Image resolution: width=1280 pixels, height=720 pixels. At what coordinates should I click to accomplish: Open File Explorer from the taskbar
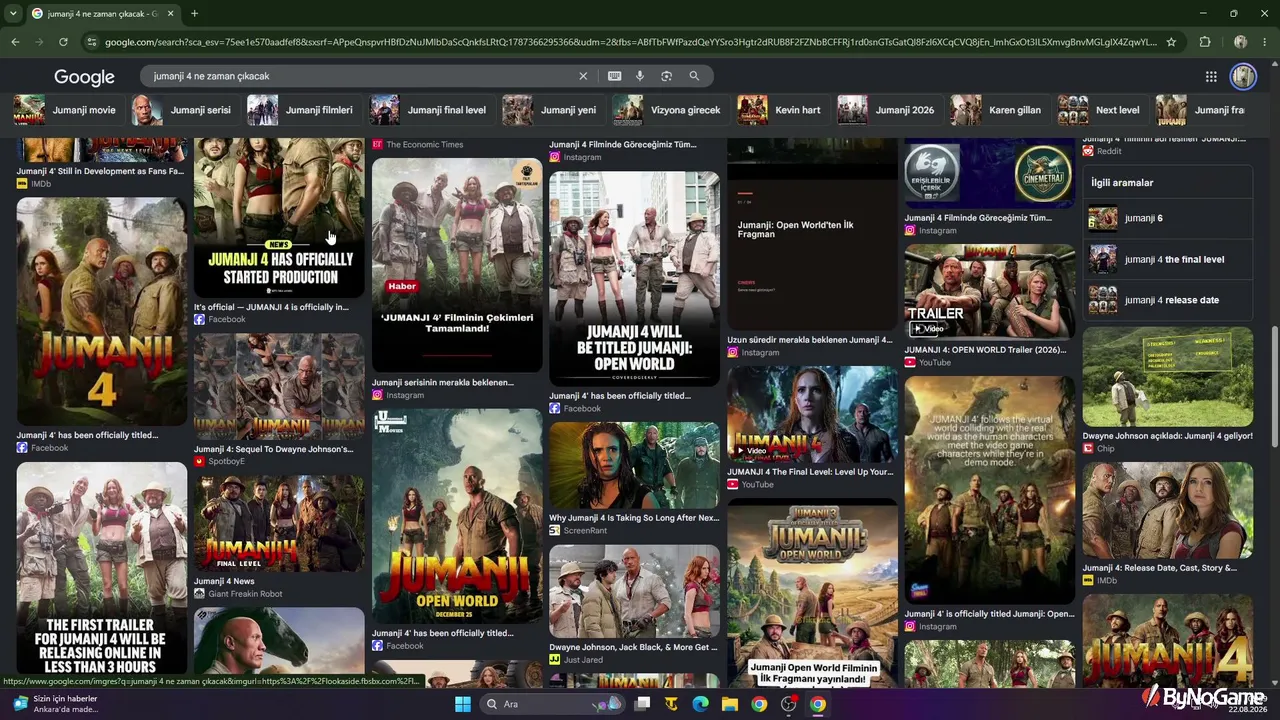(x=730, y=704)
